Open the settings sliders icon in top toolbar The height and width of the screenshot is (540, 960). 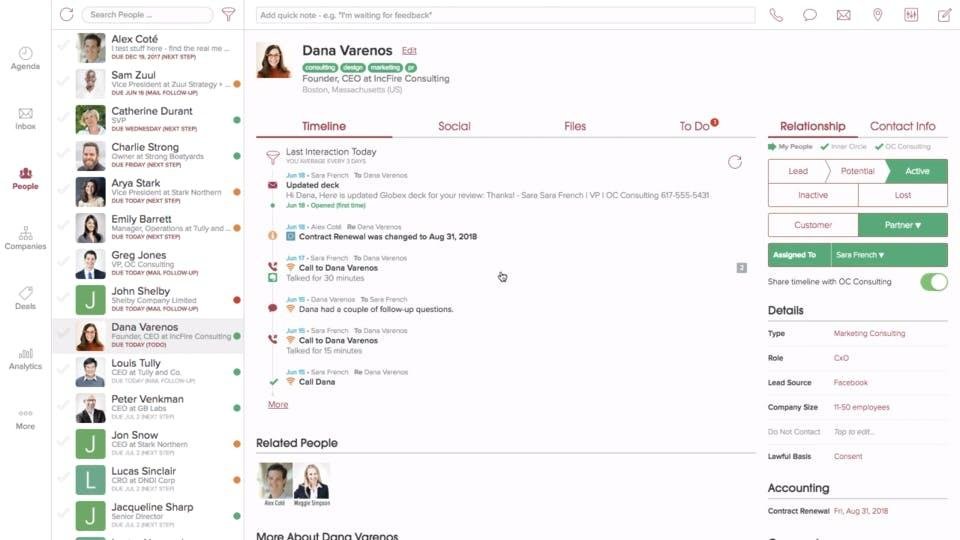(911, 15)
